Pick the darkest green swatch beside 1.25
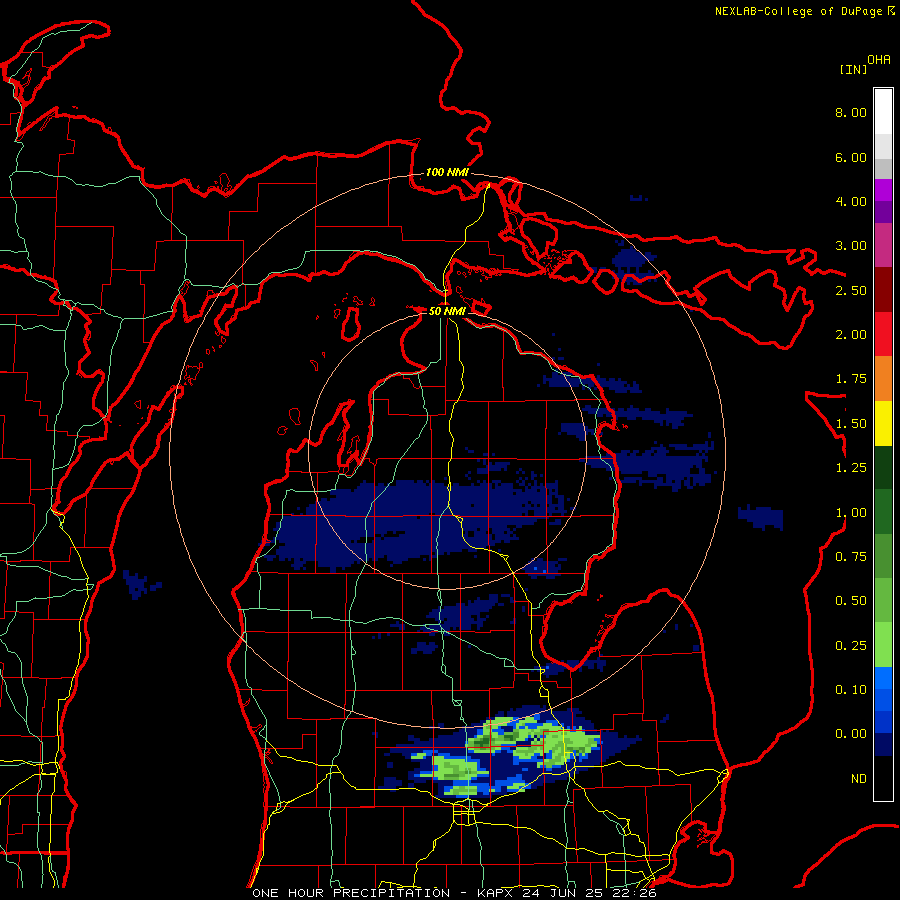900x900 pixels. pyautogui.click(x=883, y=467)
